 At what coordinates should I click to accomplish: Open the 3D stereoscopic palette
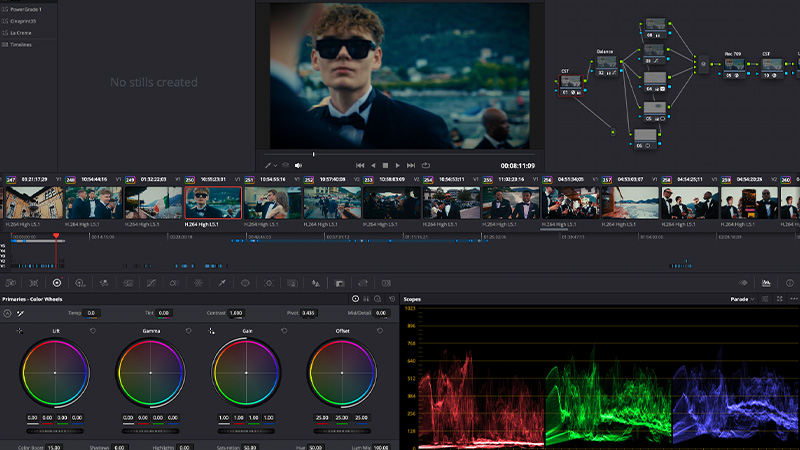tap(386, 283)
